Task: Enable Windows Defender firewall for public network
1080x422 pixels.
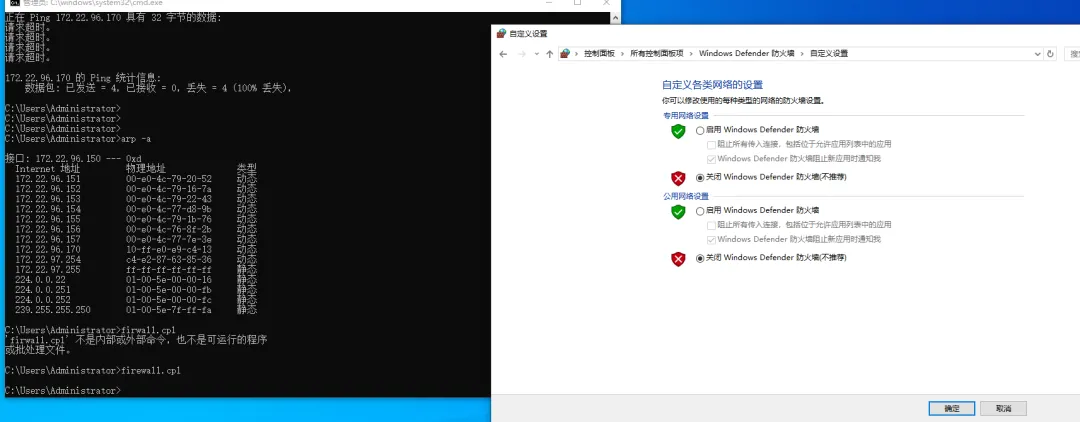Action: point(700,211)
